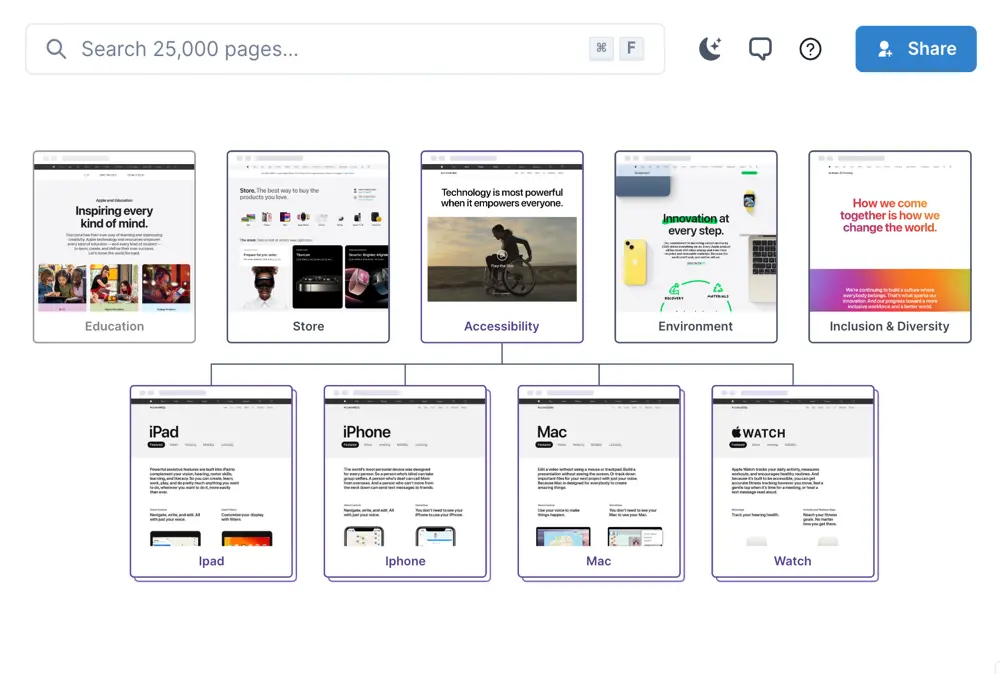Open the chat feedback bubble icon

(760, 48)
